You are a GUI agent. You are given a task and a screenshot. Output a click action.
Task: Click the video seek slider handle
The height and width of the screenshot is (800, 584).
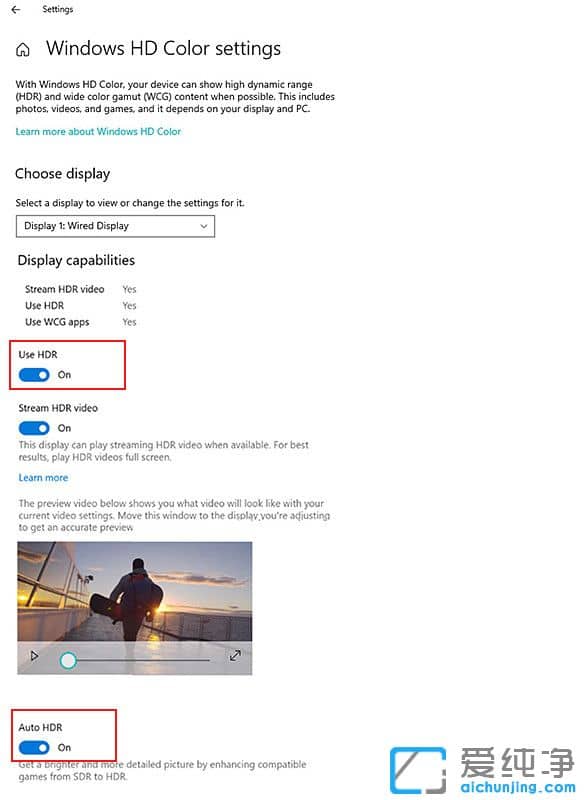68,660
